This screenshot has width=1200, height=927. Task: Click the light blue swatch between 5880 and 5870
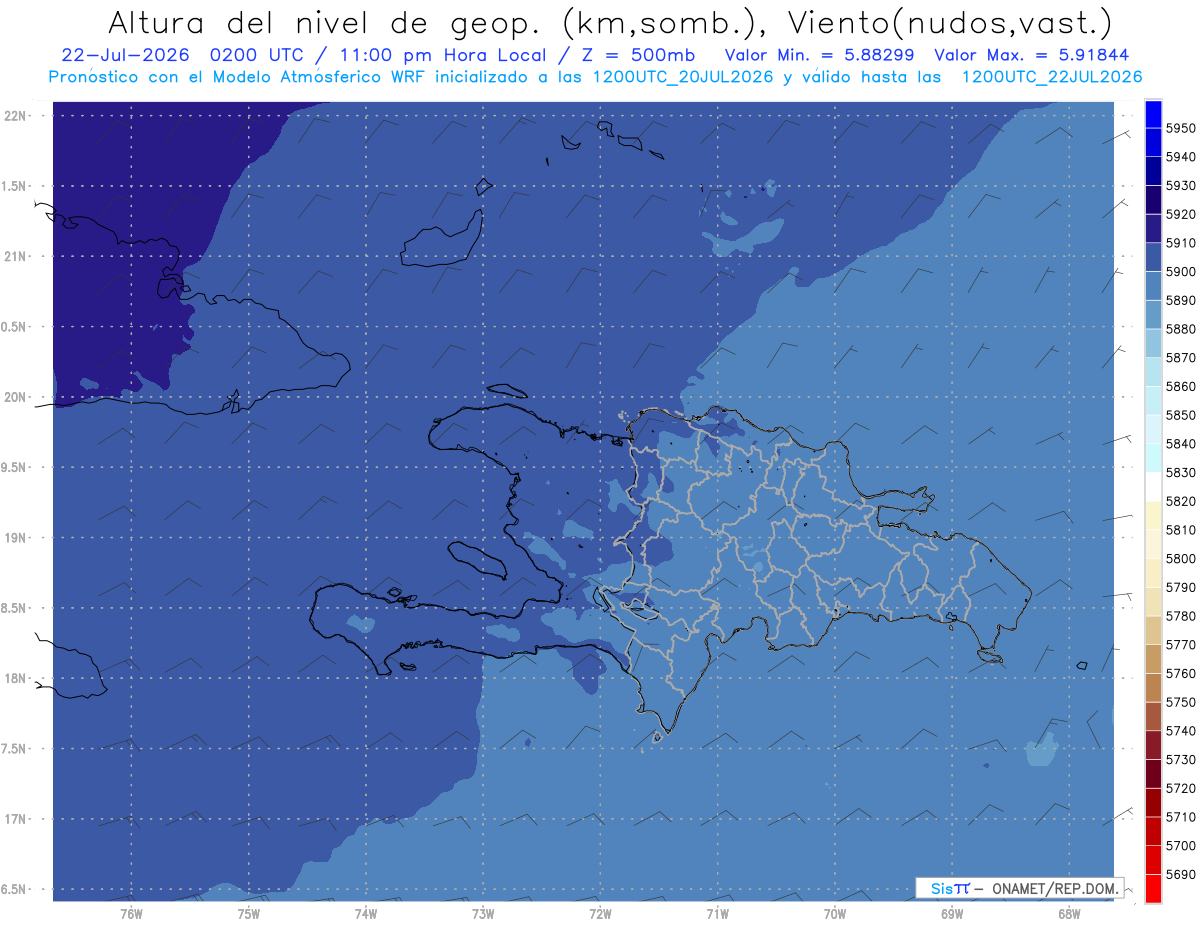[1153, 344]
